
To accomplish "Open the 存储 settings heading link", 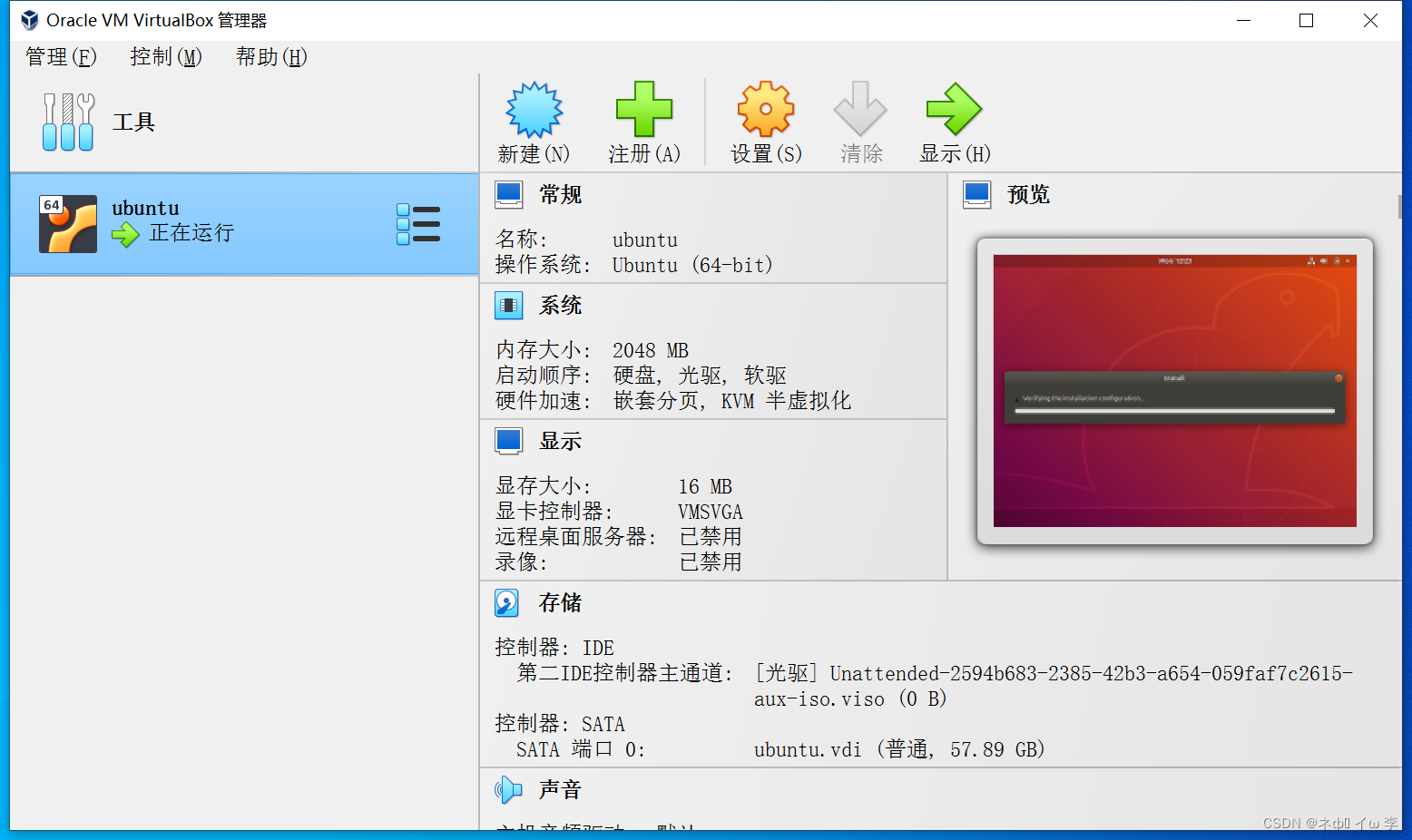I will (x=561, y=603).
